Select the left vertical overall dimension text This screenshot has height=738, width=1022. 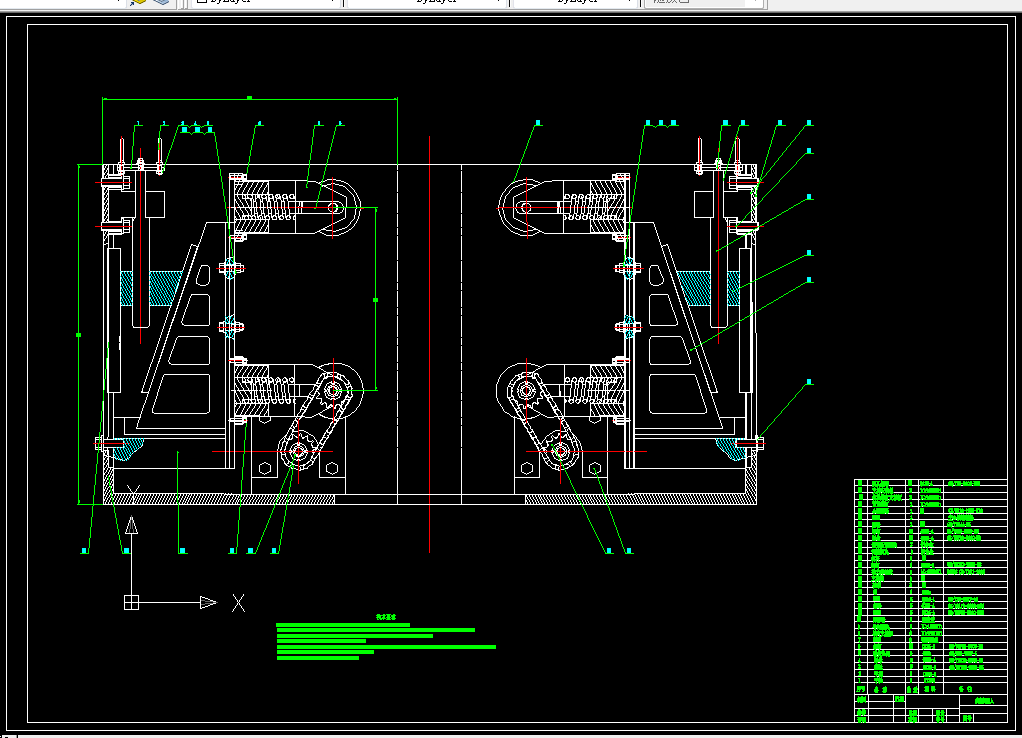(79, 335)
